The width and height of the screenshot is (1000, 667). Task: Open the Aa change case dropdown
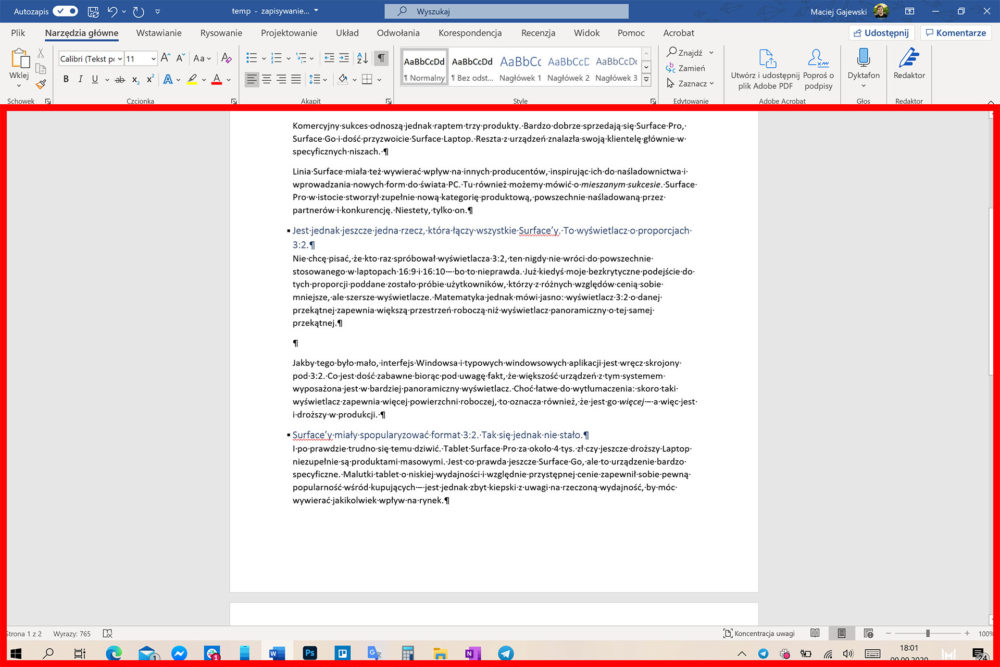(x=202, y=58)
